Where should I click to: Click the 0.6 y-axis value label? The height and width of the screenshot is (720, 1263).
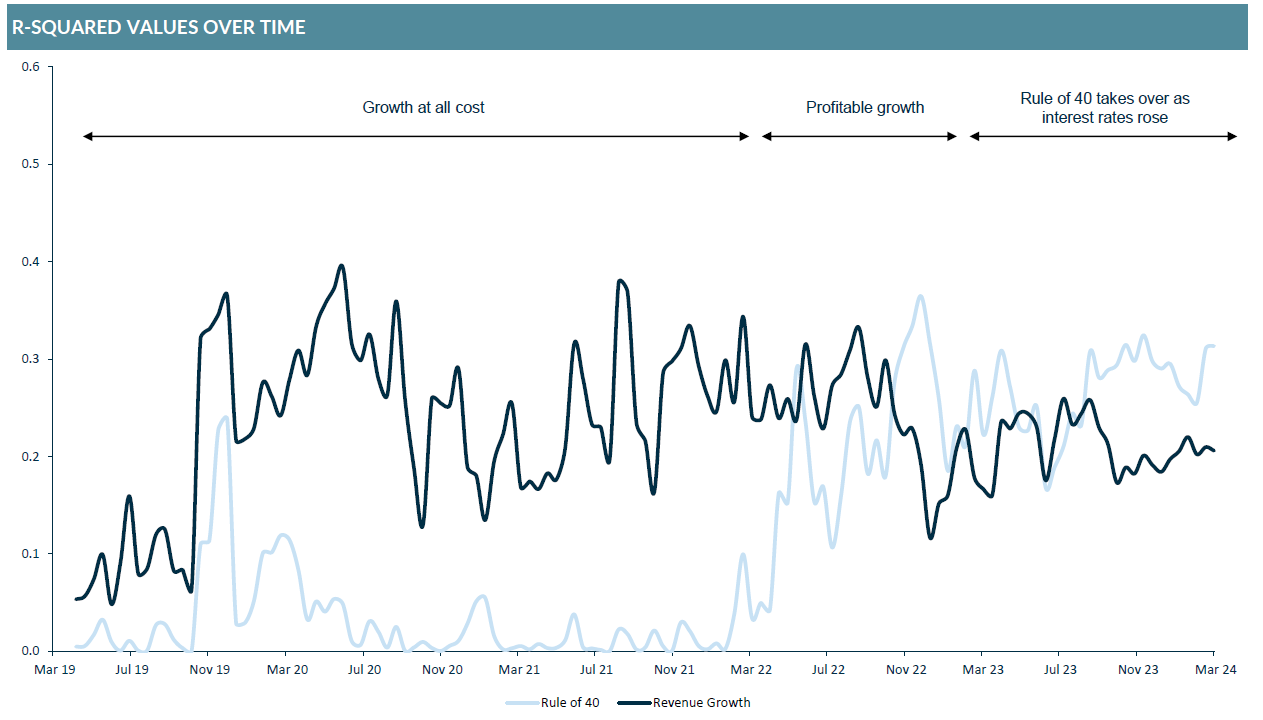tap(30, 67)
